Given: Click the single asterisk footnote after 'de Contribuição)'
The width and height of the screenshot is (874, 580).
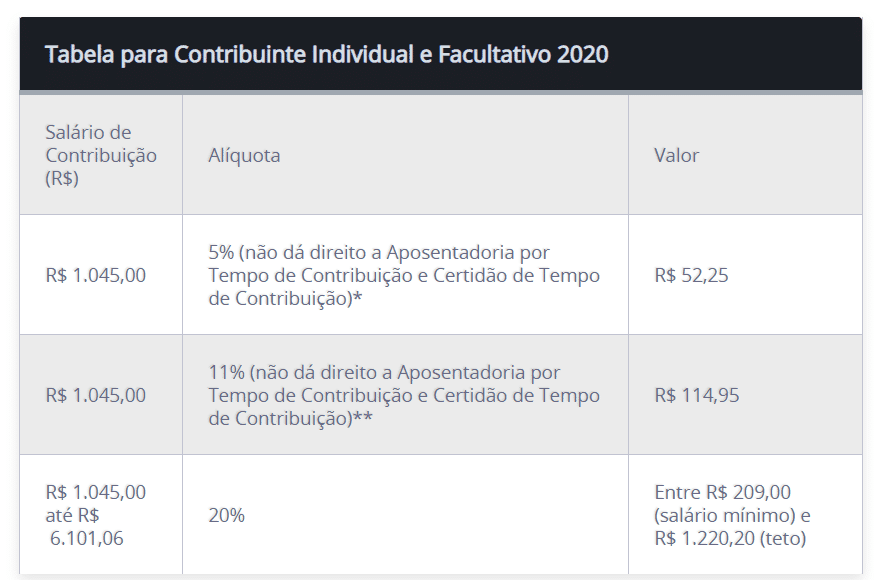Looking at the screenshot, I should [358, 296].
